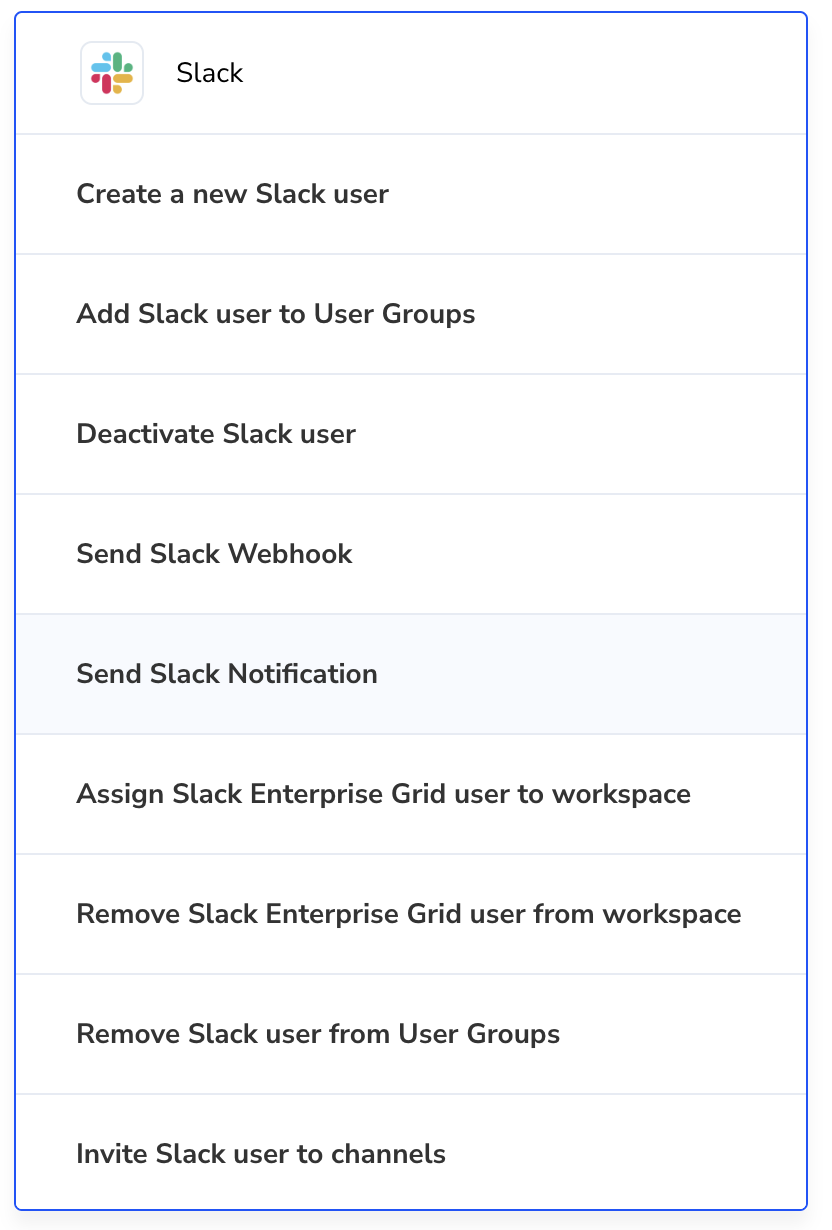Click the user deactivation list entry
The height and width of the screenshot is (1230, 832).
click(x=411, y=434)
